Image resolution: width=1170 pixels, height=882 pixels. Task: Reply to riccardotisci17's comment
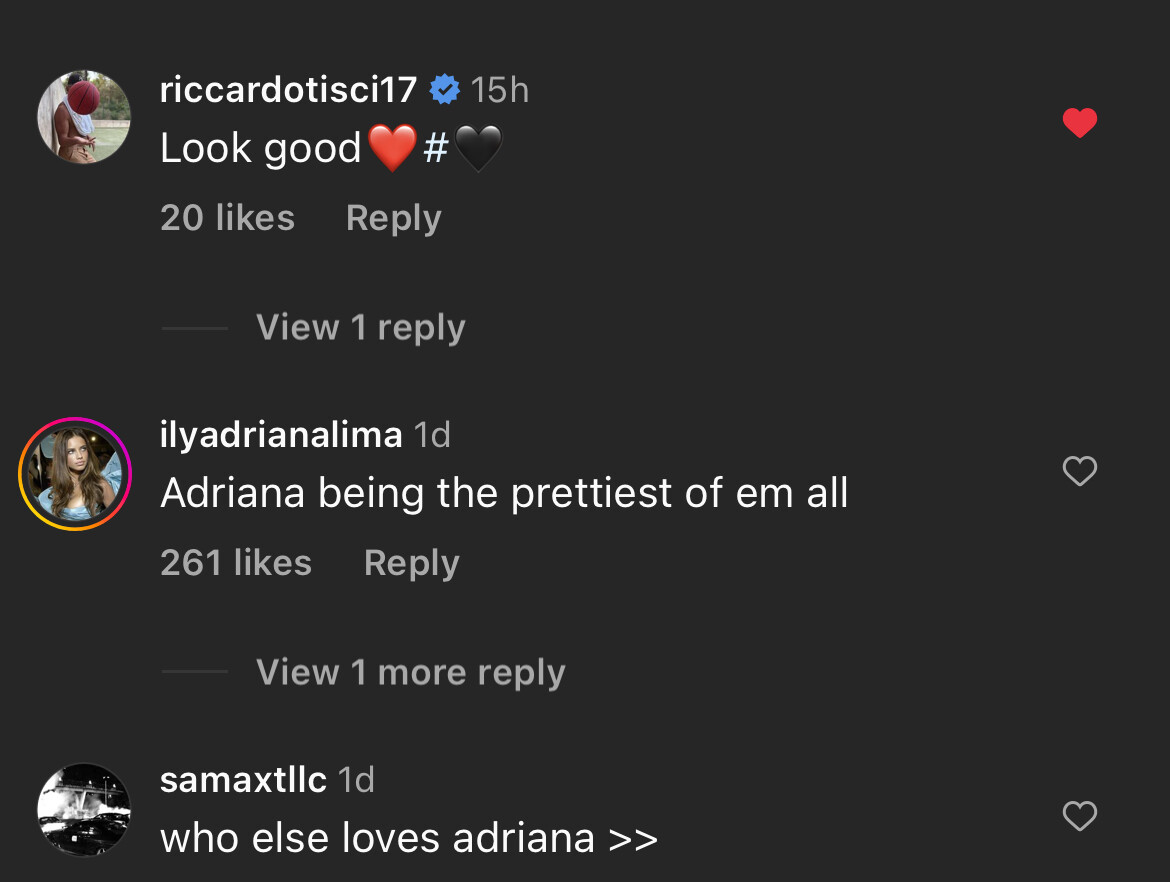point(393,218)
